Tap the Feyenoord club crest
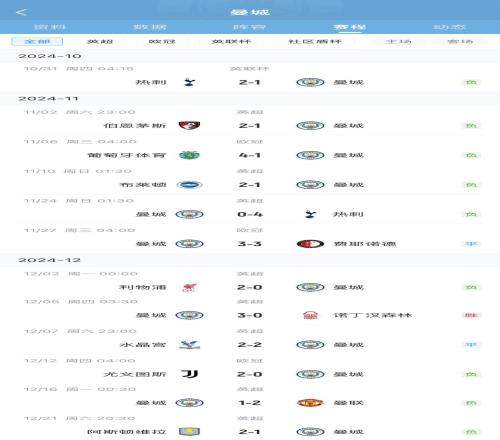Viewport: 500px width, 440px height. pyautogui.click(x=310, y=244)
